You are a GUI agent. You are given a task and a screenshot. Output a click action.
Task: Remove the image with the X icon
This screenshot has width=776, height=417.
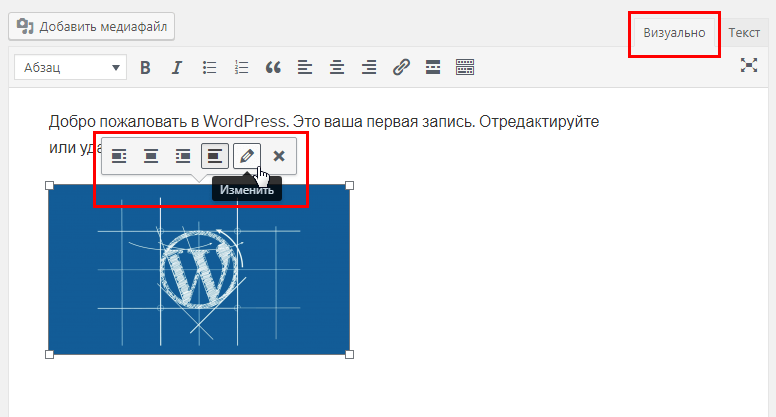(279, 156)
